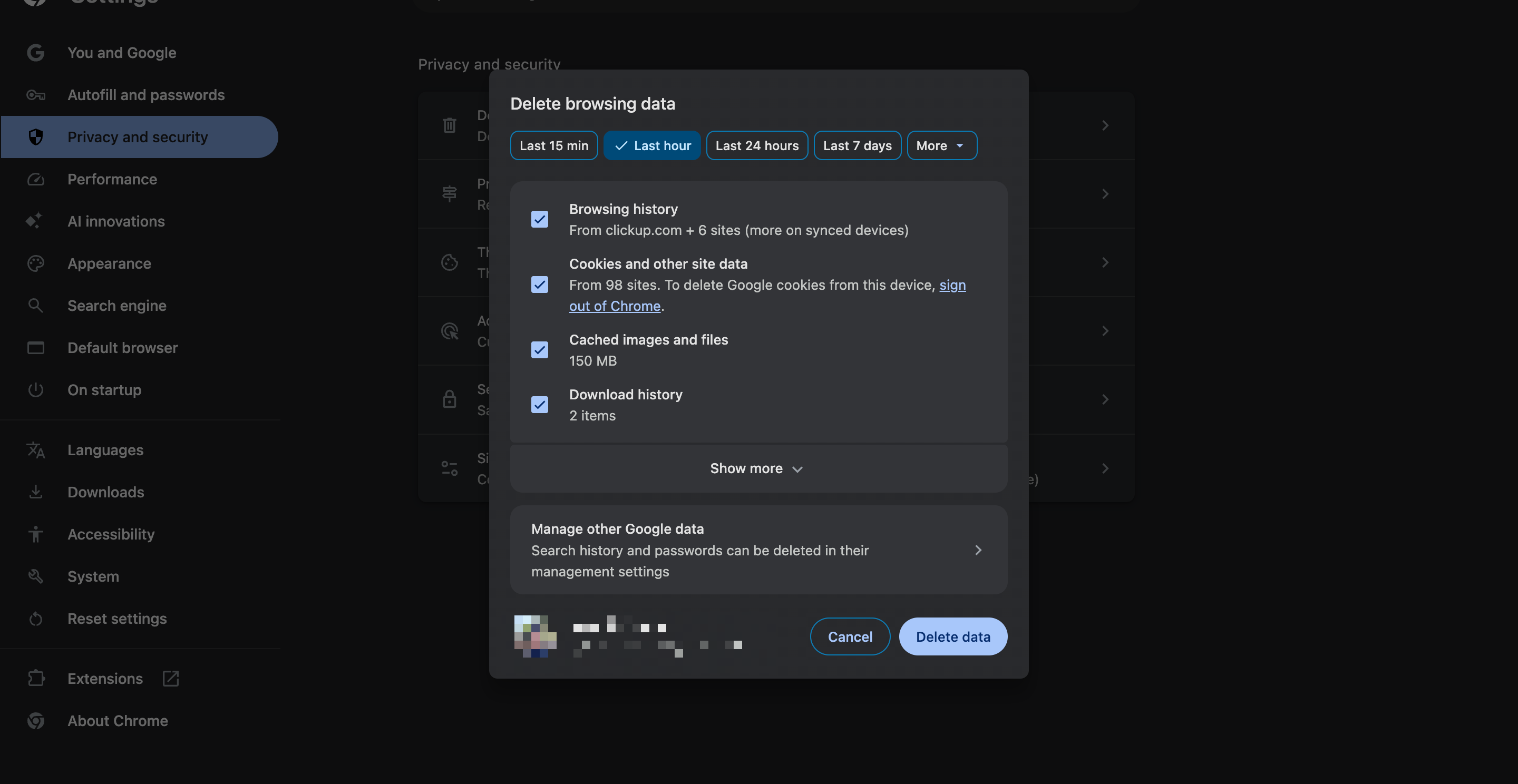Select the Last 7 days time range
Viewport: 1518px width, 784px height.
[857, 145]
